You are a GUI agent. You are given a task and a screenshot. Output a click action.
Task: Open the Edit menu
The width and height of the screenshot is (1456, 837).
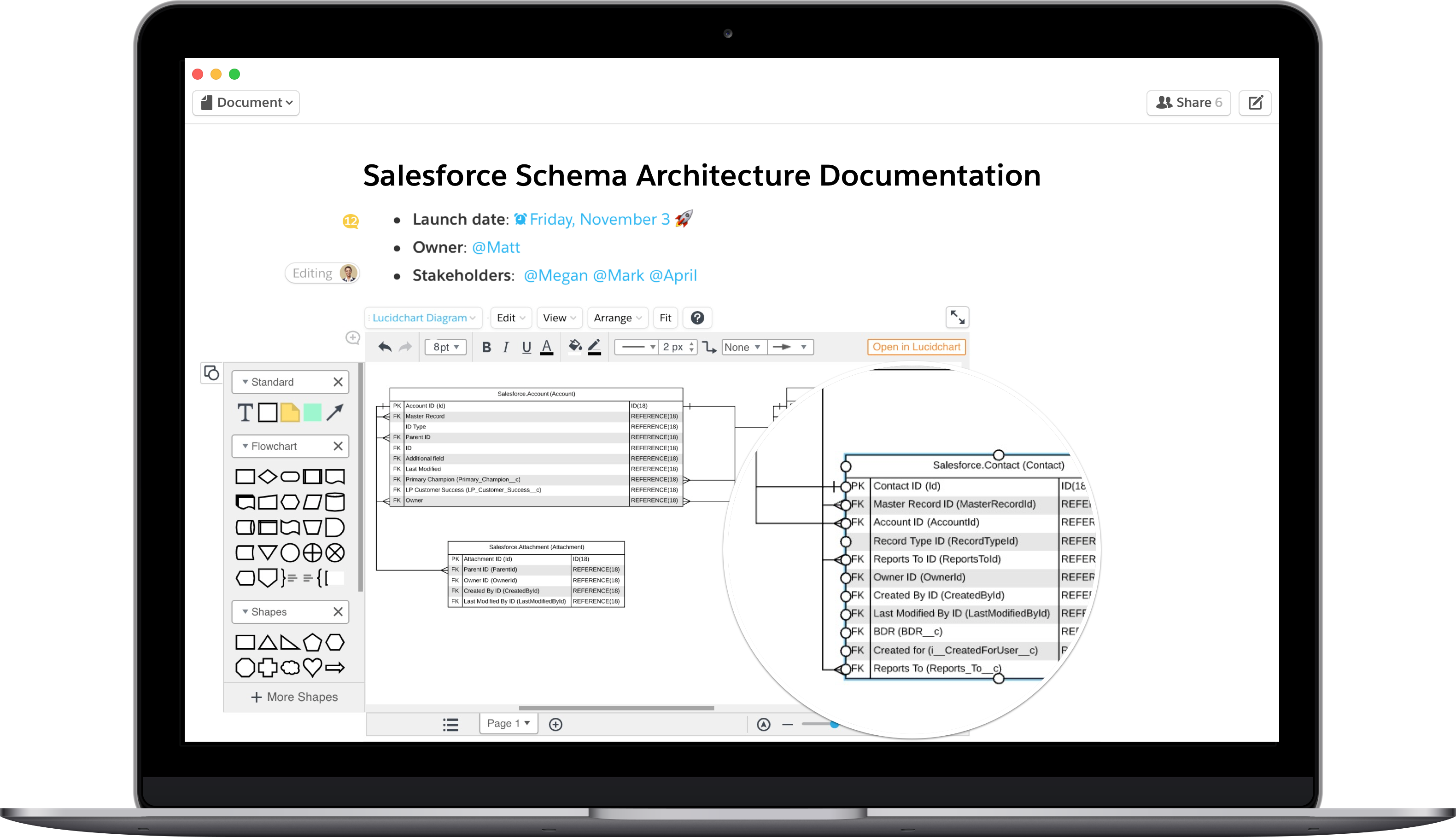(x=511, y=318)
